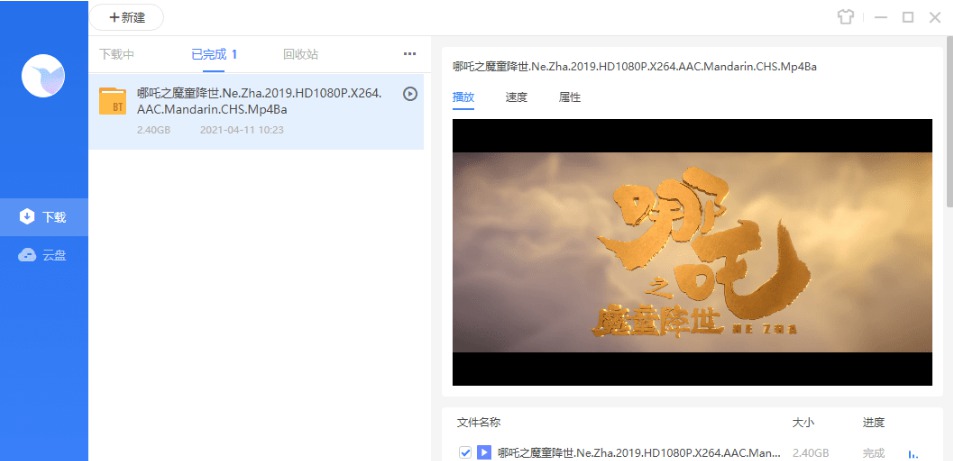Click the 2.40GB cell in file table
Viewport: 953px width, 461px height.
point(811,453)
